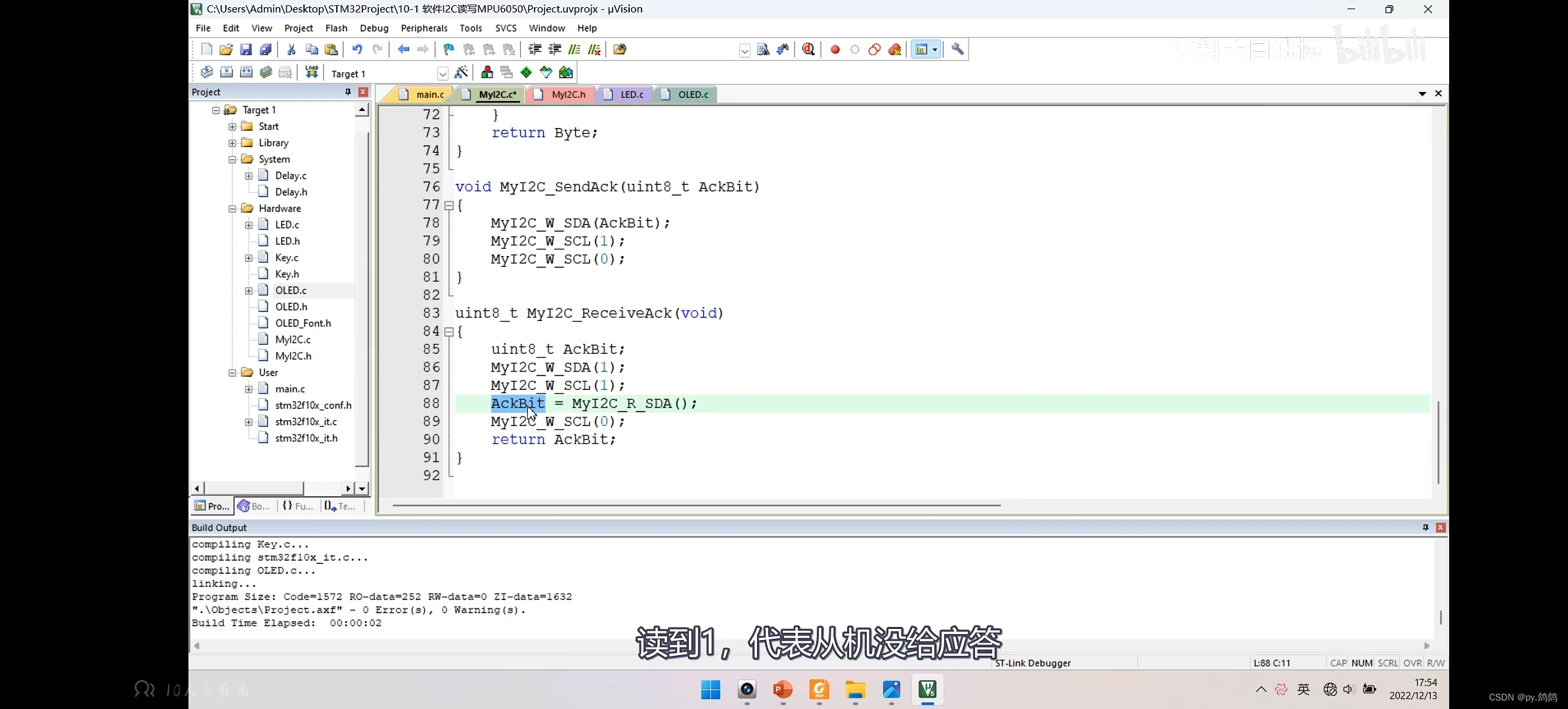Rebuild all target files icon
Image resolution: width=1568 pixels, height=709 pixels.
click(246, 72)
